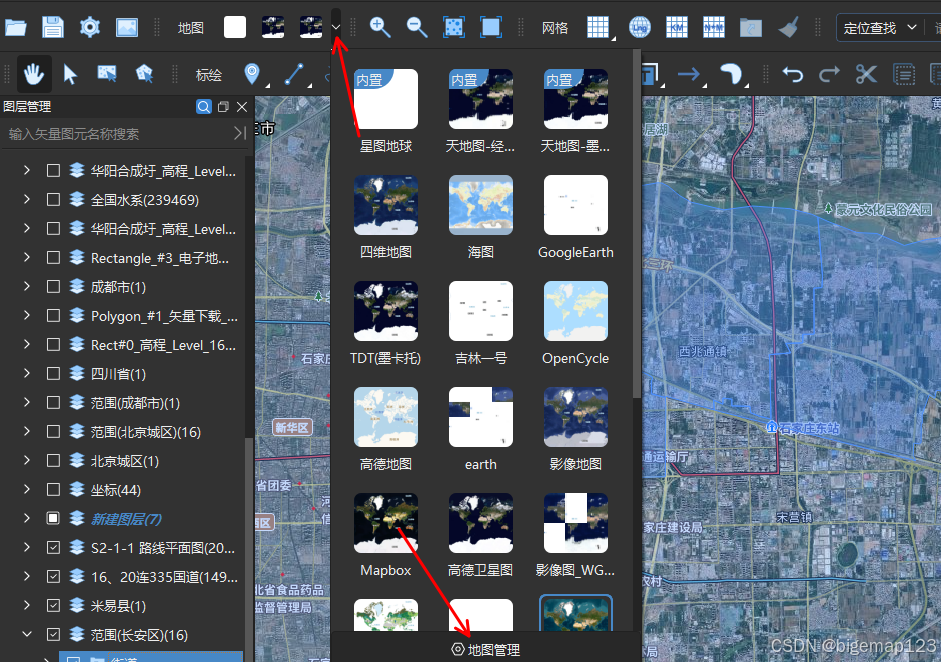Screen dimensions: 941x662
Task: Uncheck the 范围(长安区)(16) layer
Action: (53, 634)
